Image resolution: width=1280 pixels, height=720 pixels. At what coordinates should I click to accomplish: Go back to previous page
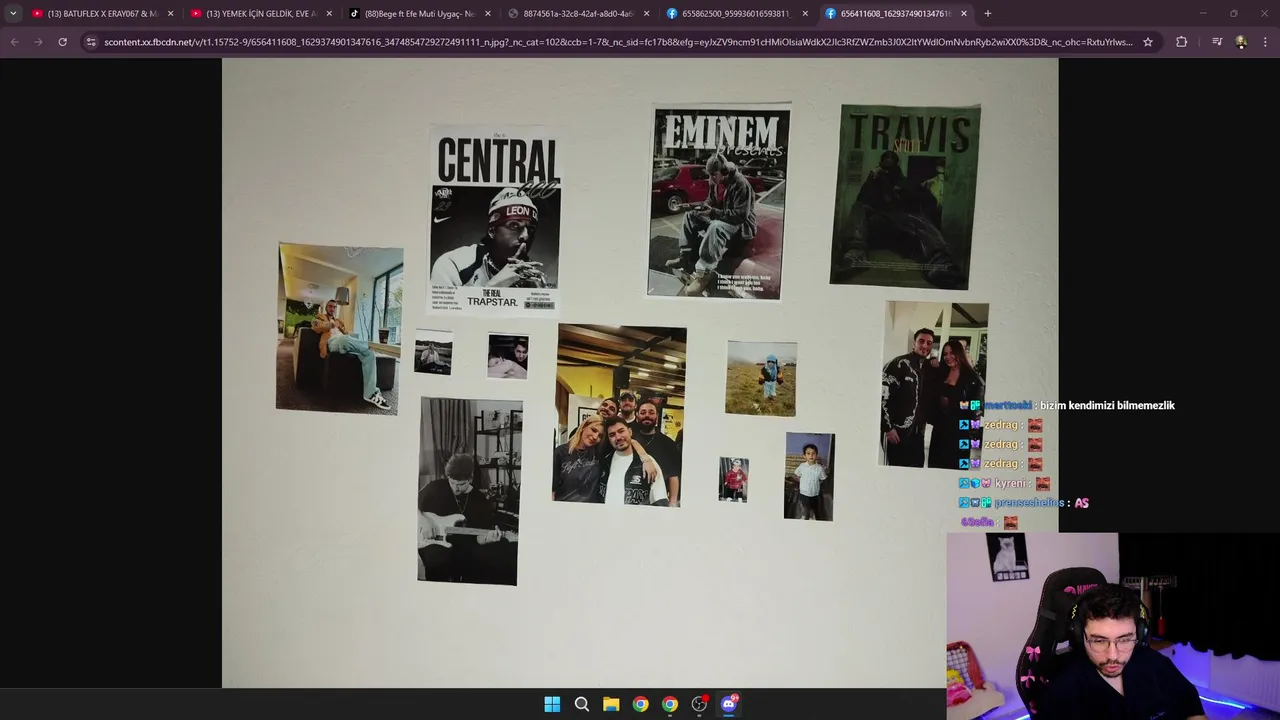(x=14, y=42)
